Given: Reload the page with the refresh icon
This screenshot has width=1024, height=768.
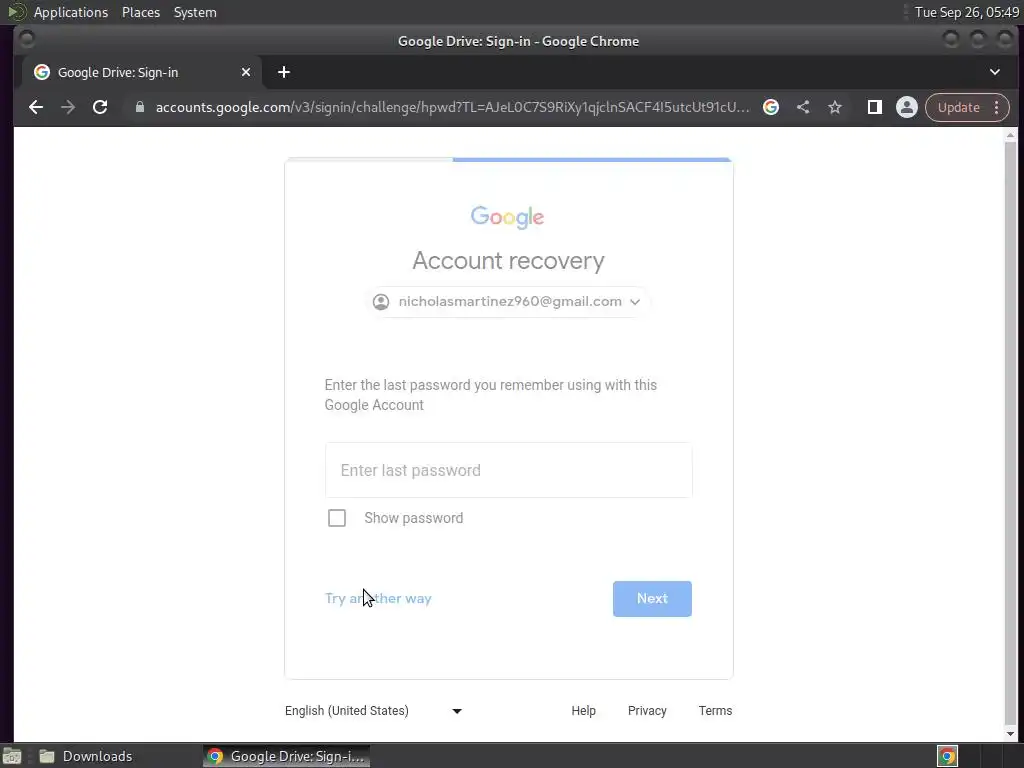Looking at the screenshot, I should tap(100, 107).
